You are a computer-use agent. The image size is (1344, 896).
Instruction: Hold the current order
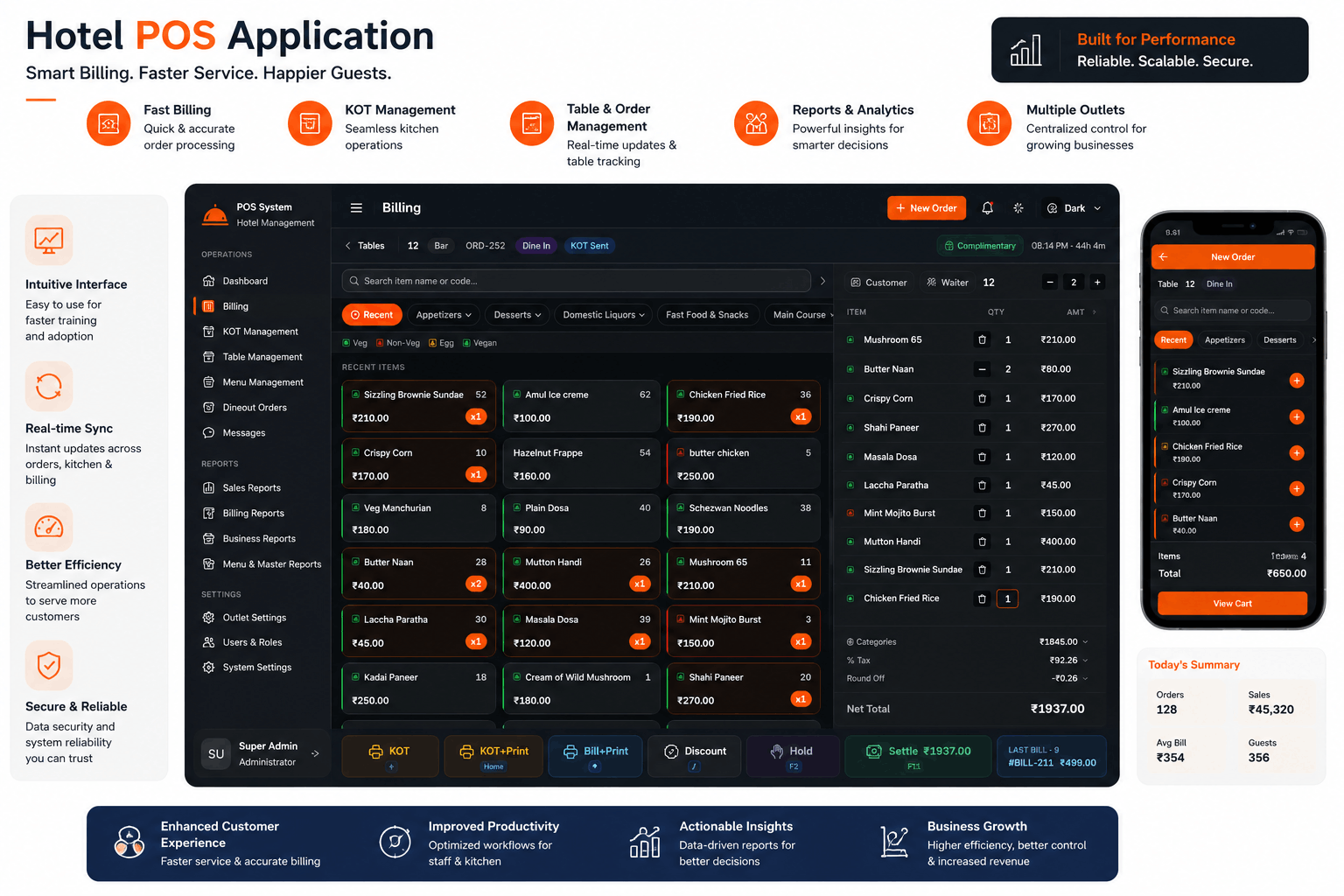coord(793,756)
